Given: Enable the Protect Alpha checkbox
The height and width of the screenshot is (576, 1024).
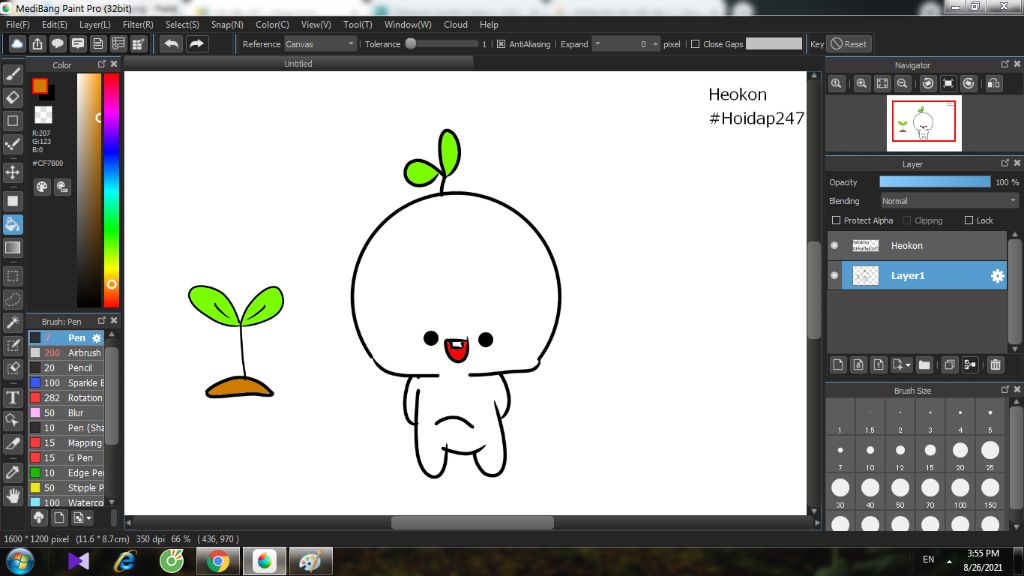Looking at the screenshot, I should click(x=836, y=221).
